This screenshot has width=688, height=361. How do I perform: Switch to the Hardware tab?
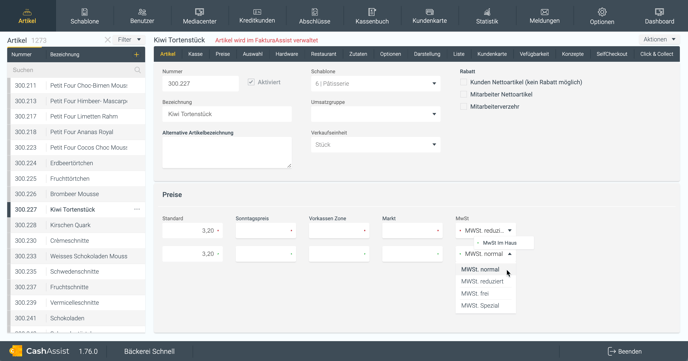(x=287, y=54)
